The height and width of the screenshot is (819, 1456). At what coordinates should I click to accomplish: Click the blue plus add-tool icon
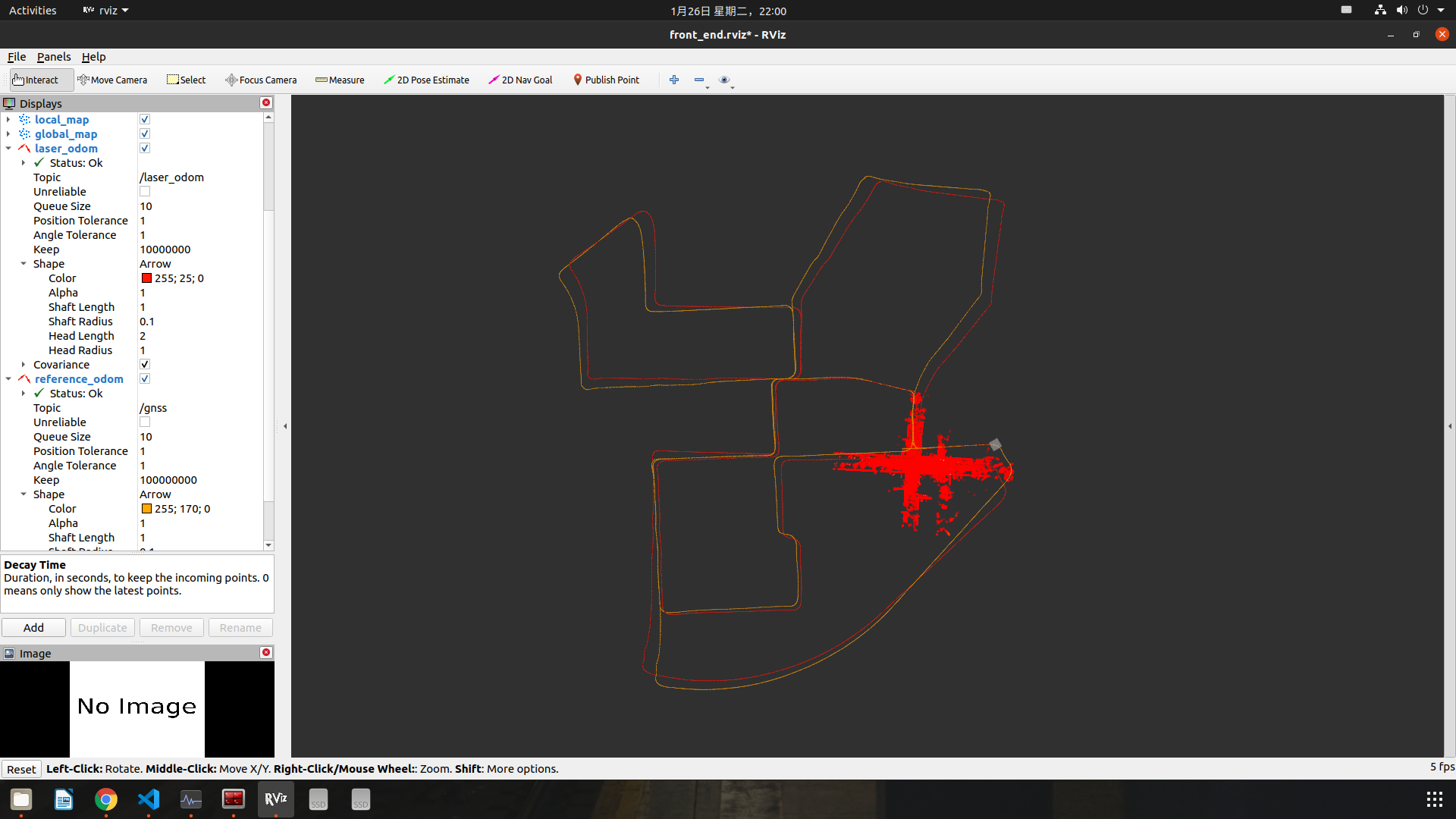tap(674, 80)
